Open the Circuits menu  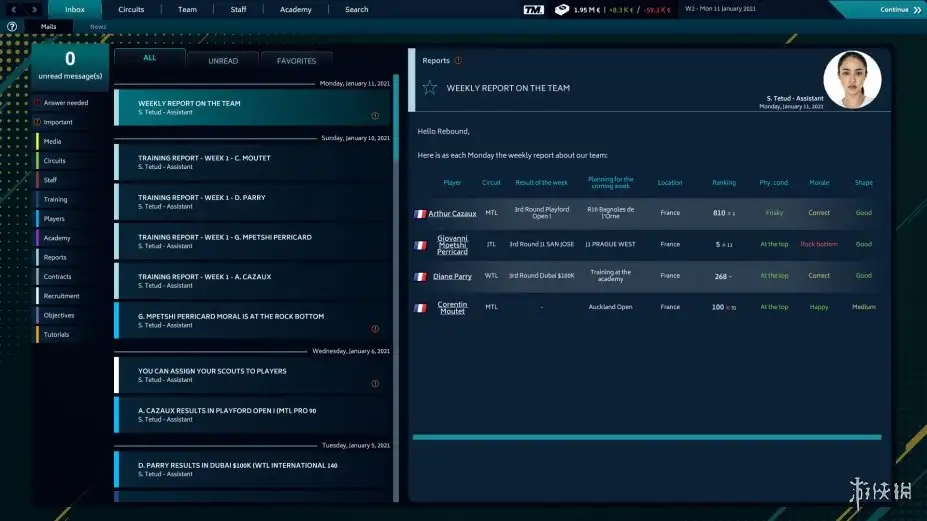pos(131,9)
